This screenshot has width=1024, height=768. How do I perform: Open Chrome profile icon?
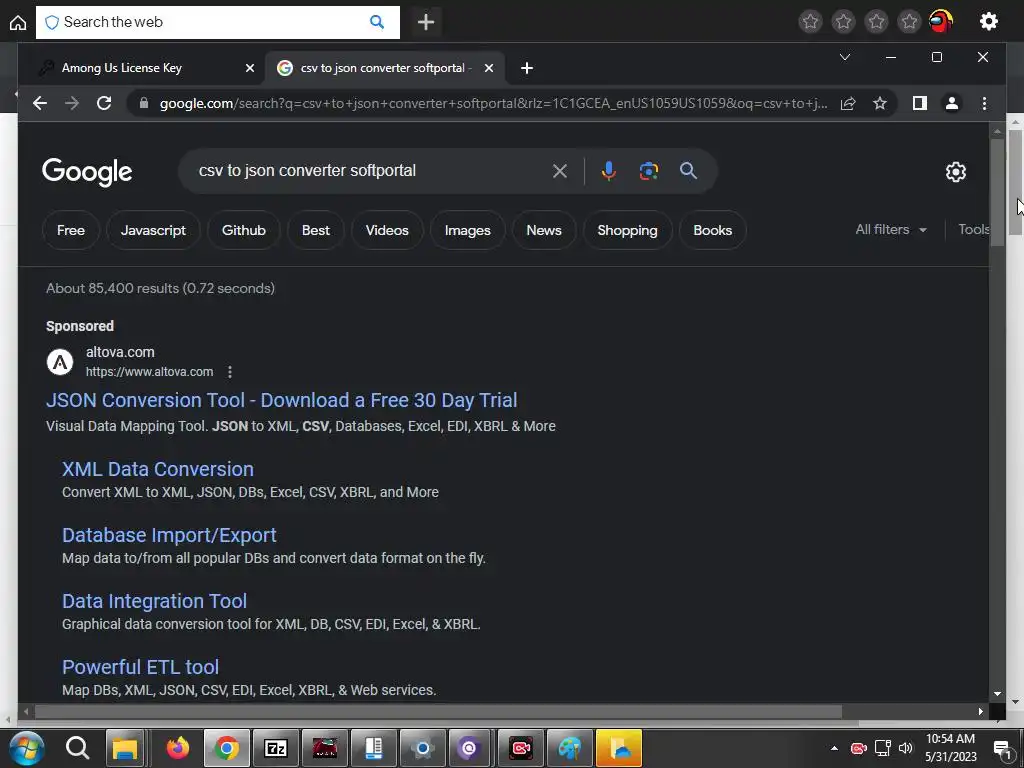coord(952,103)
